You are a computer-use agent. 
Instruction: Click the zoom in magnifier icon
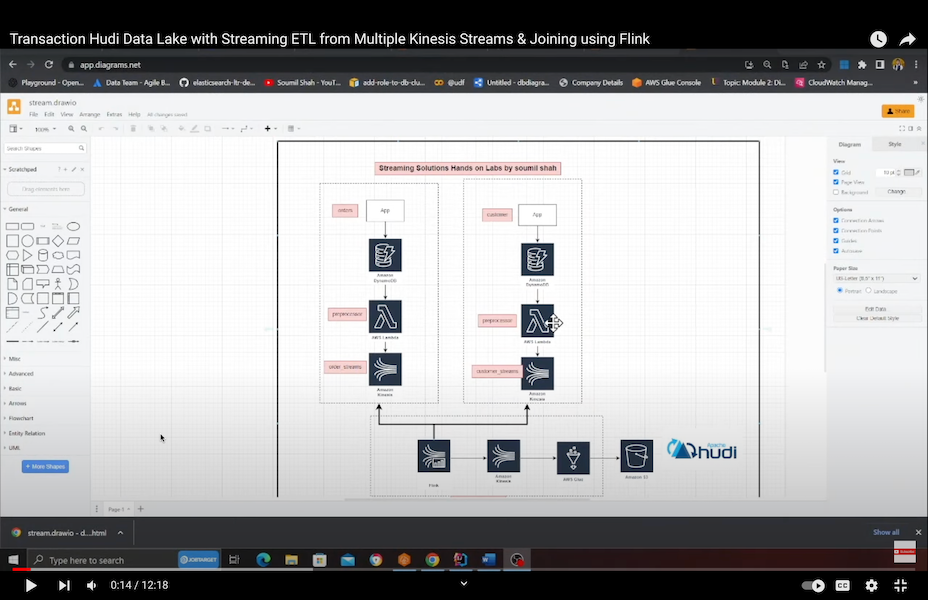point(72,129)
